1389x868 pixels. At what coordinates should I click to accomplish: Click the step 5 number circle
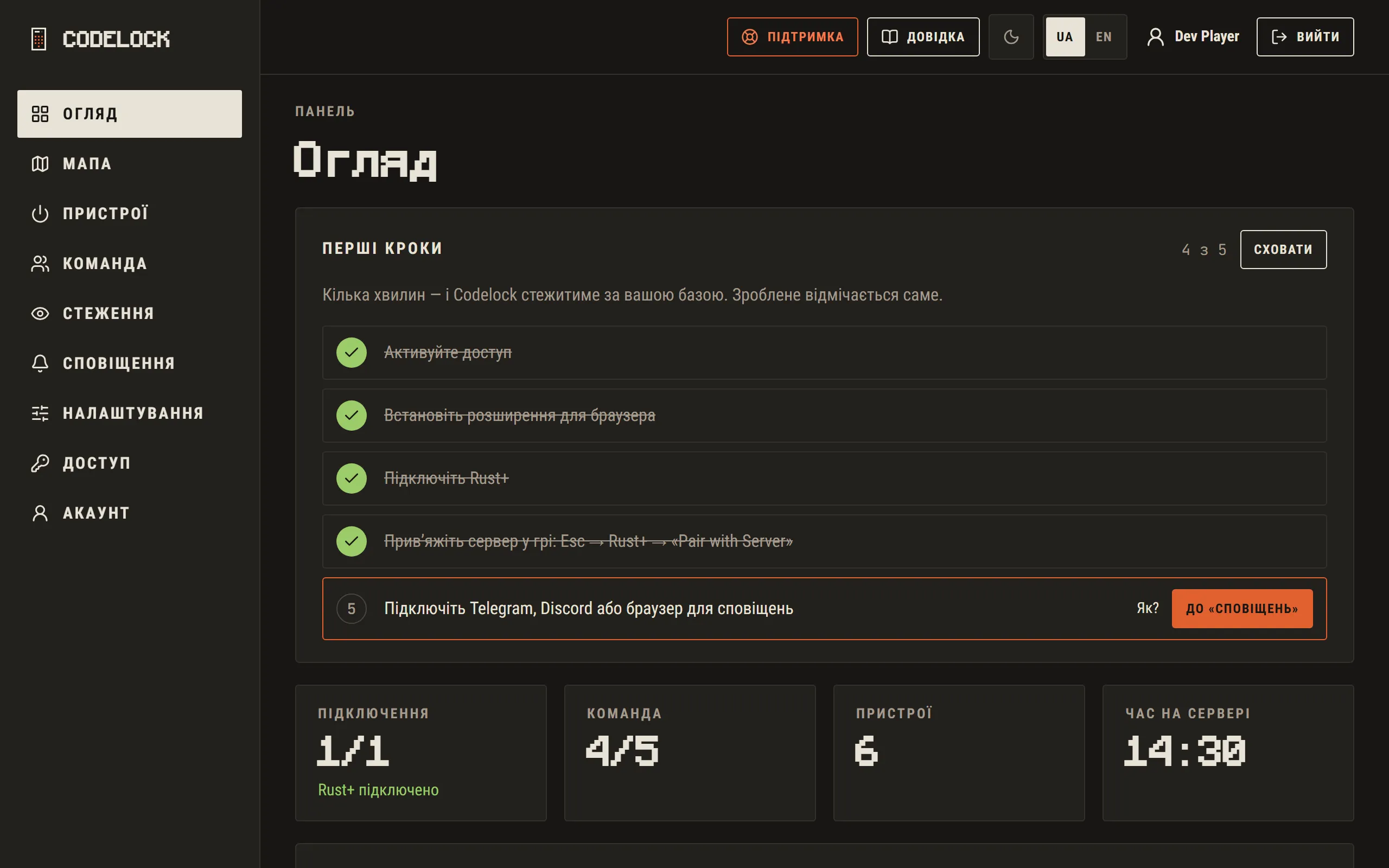(x=351, y=609)
